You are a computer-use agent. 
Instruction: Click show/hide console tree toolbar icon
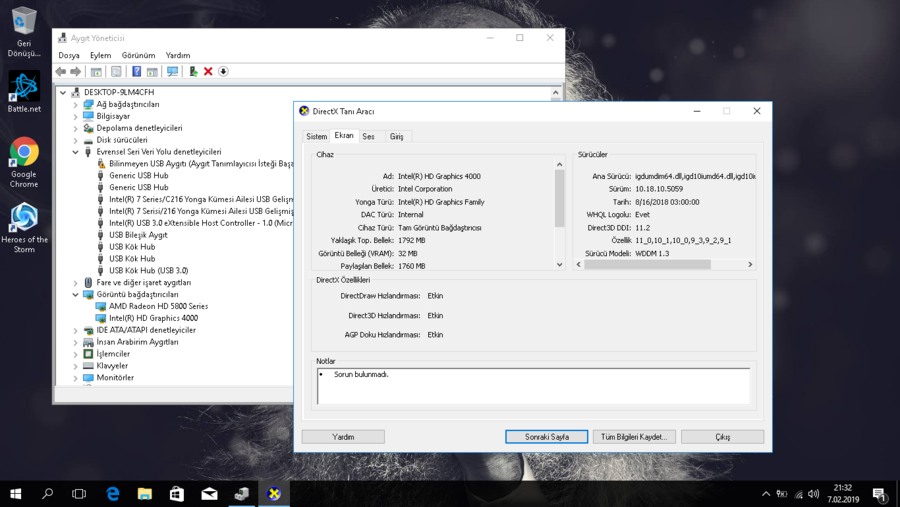(x=96, y=72)
